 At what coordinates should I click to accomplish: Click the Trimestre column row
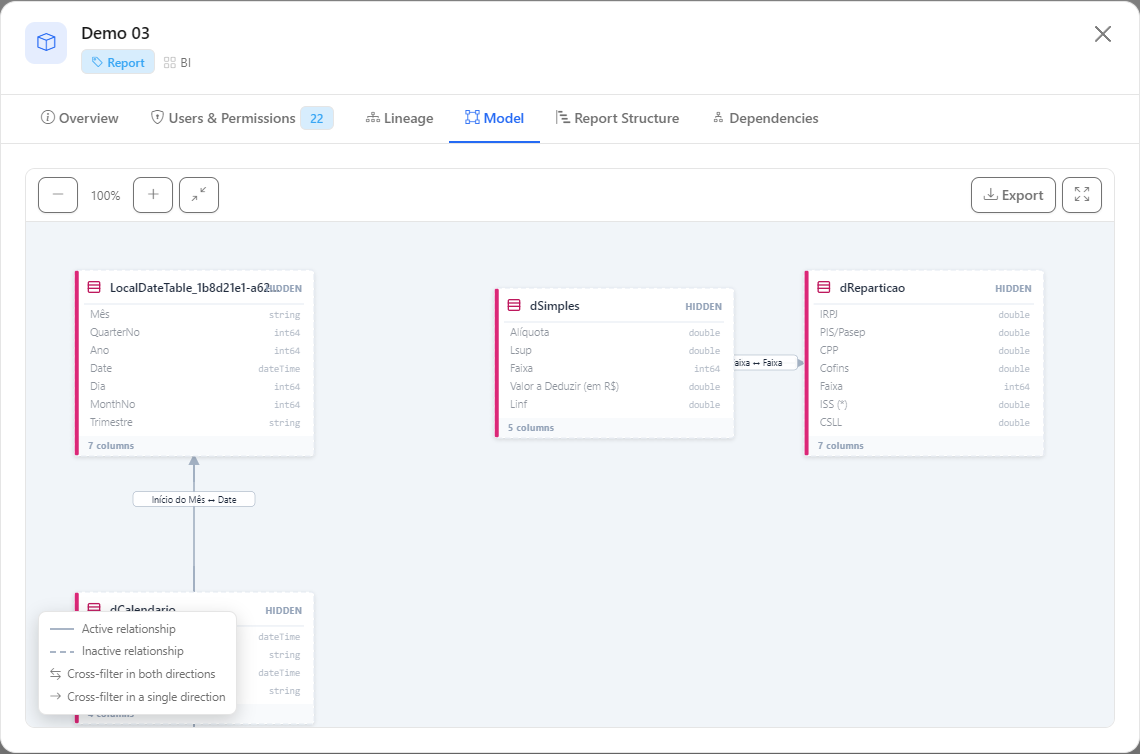[x=195, y=422]
